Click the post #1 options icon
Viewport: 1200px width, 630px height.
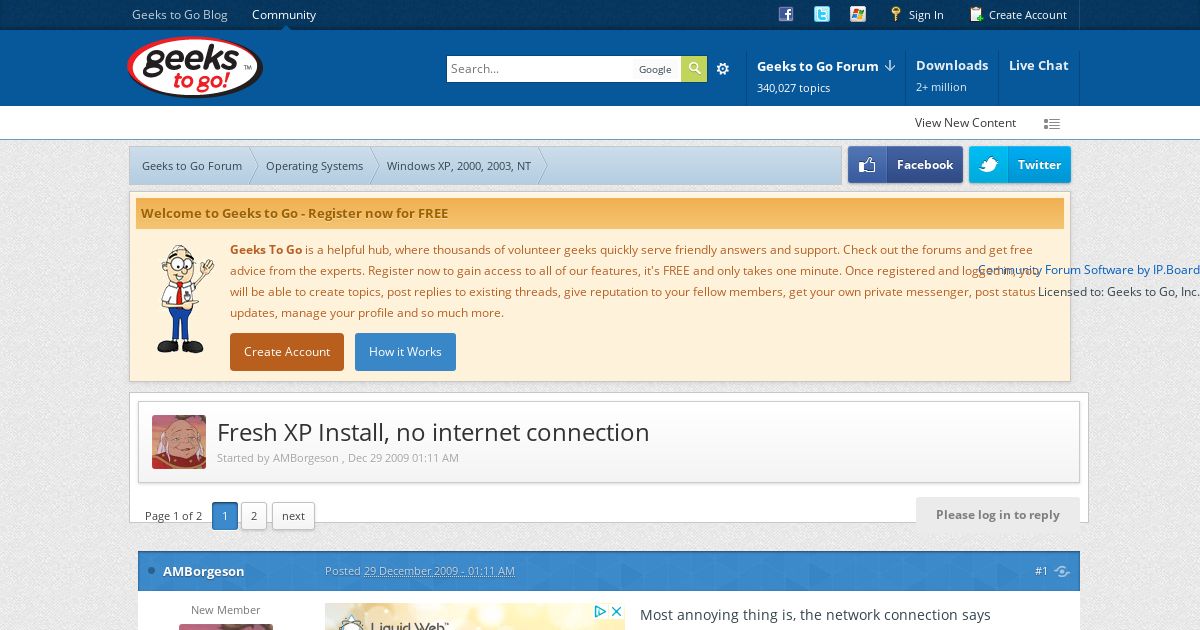1062,572
